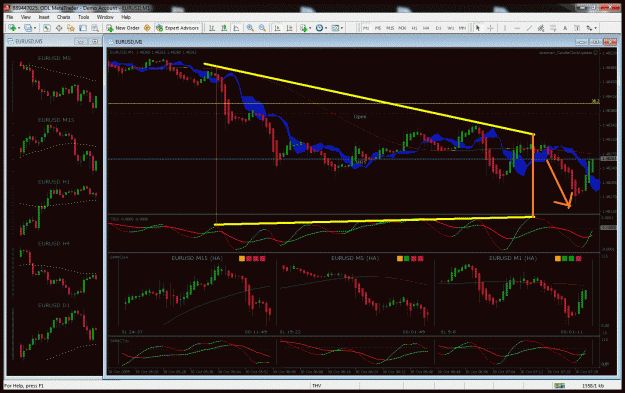
Task: Launch MetaEditor from the toolbar
Action: pos(147,28)
